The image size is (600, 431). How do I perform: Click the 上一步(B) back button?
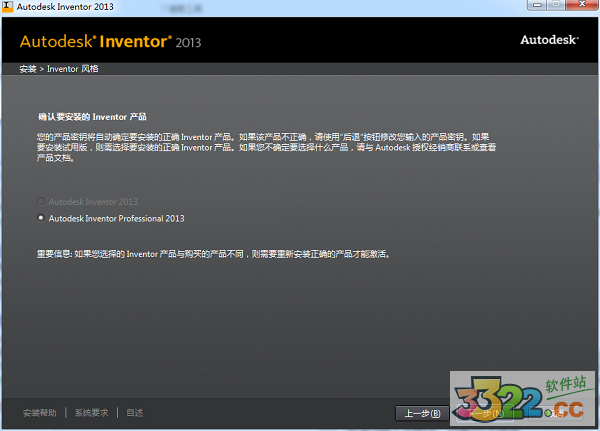pos(422,413)
